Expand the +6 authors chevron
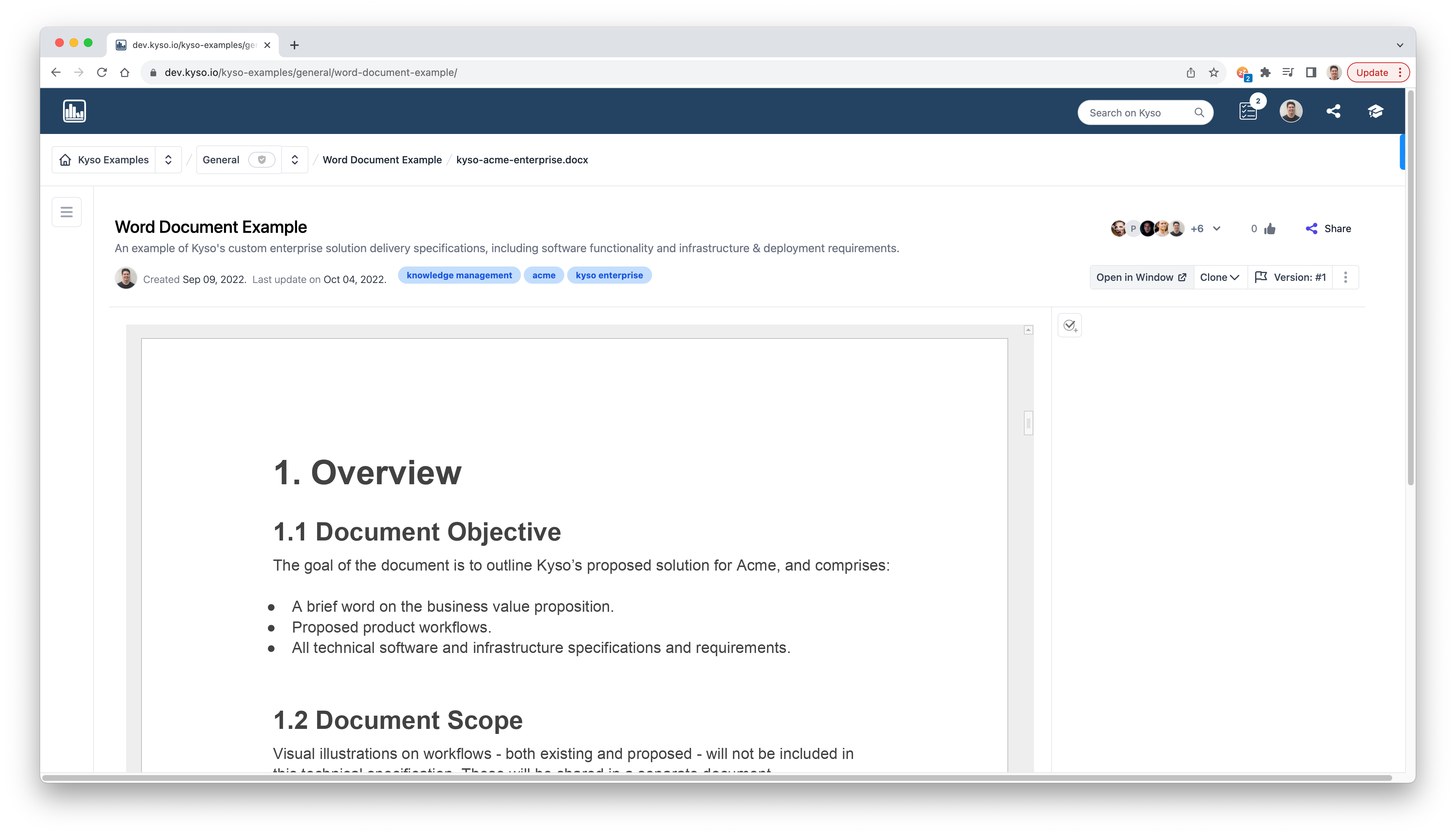The height and width of the screenshot is (836, 1456). 1216,229
